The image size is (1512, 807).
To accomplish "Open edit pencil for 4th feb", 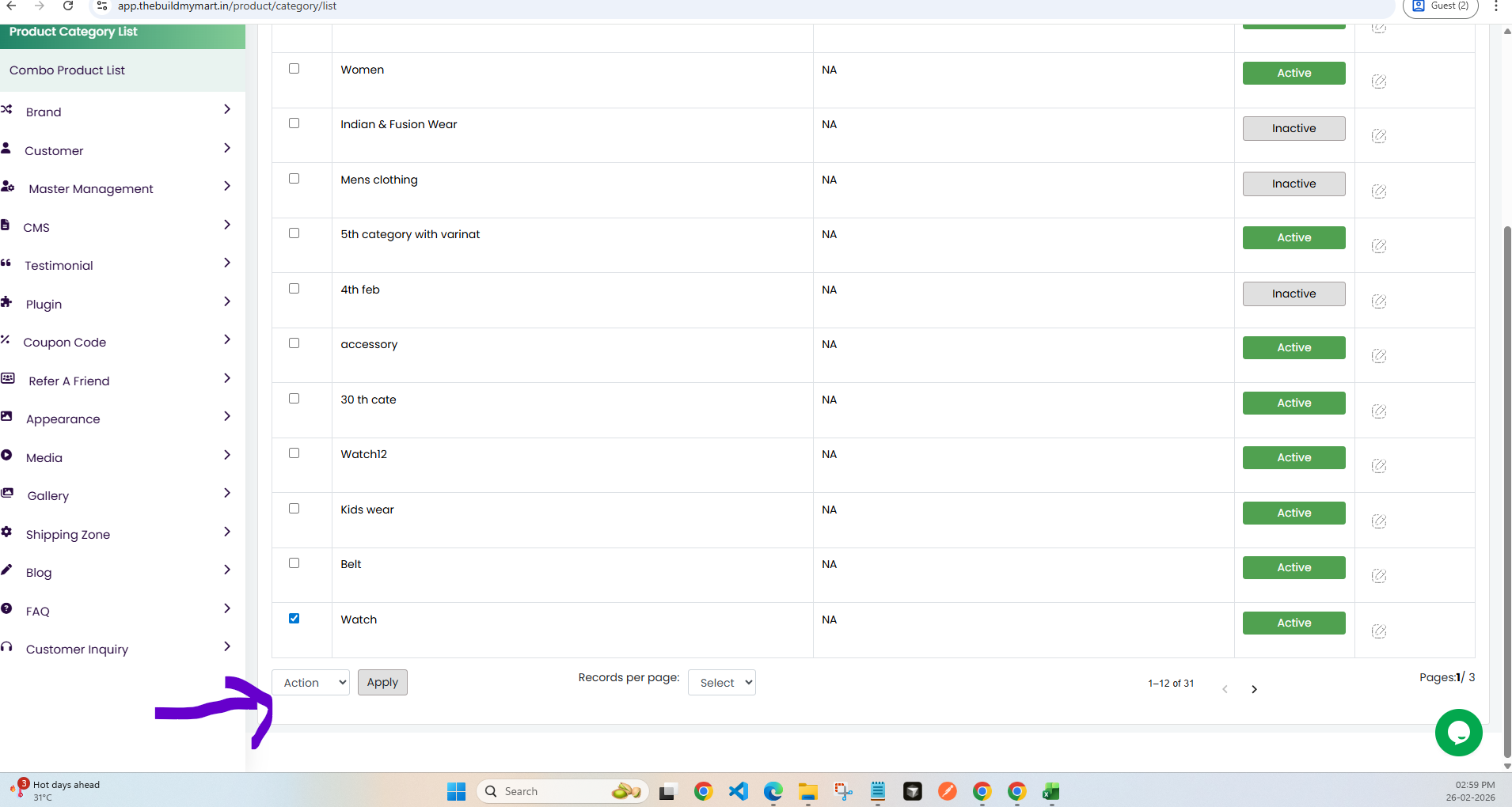I will coord(1378,301).
